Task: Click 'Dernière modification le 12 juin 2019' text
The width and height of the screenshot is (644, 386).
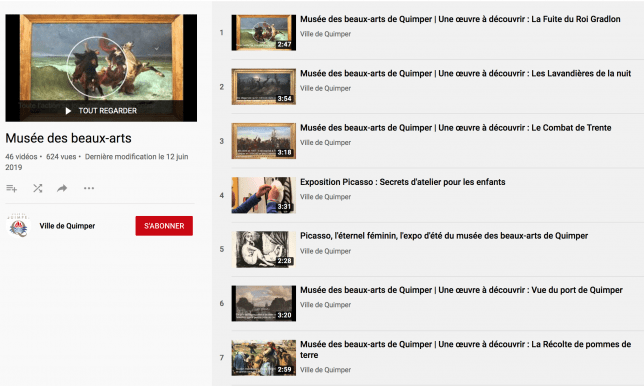Action: click(97, 162)
